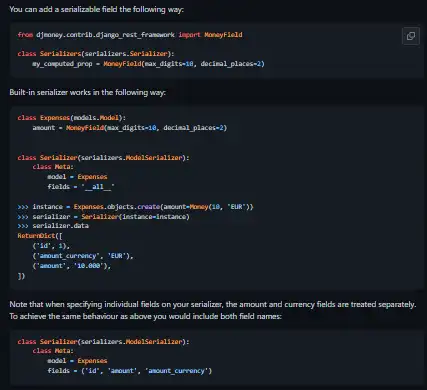Click "fields = ('id', 'amount', 'amount_currency')" line
The height and width of the screenshot is (390, 427).
coord(130,371)
